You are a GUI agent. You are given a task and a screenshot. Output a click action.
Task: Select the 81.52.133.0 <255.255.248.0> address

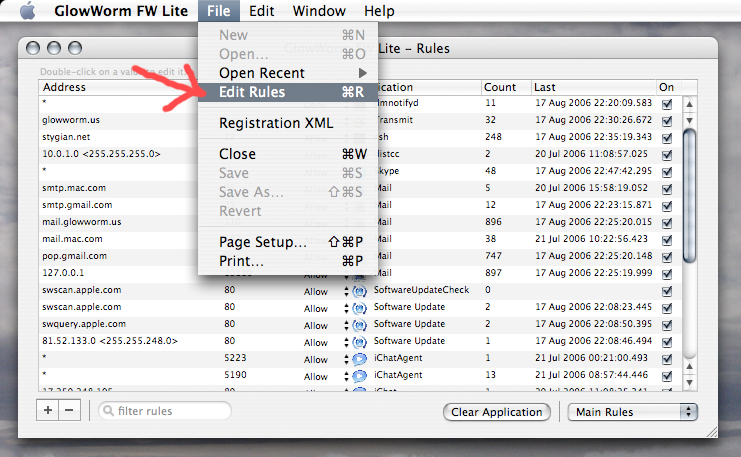(110, 341)
